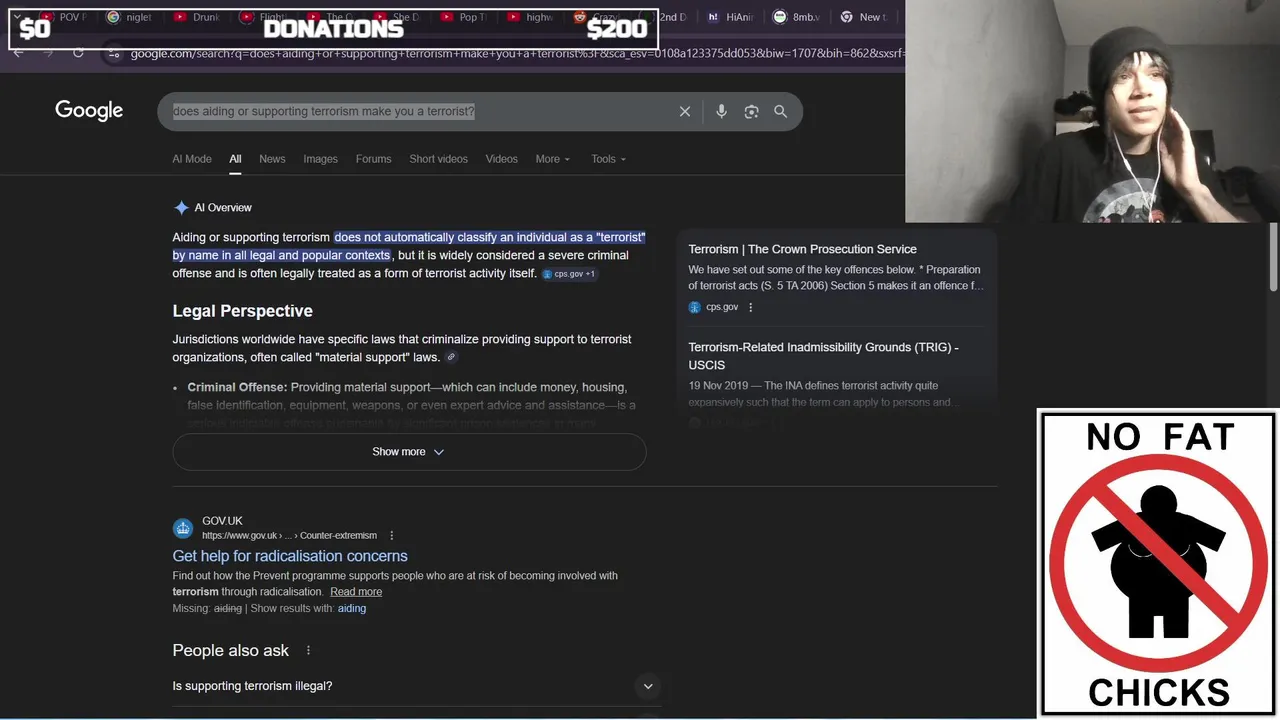
Task: Click the magnifier search button
Action: (781, 112)
